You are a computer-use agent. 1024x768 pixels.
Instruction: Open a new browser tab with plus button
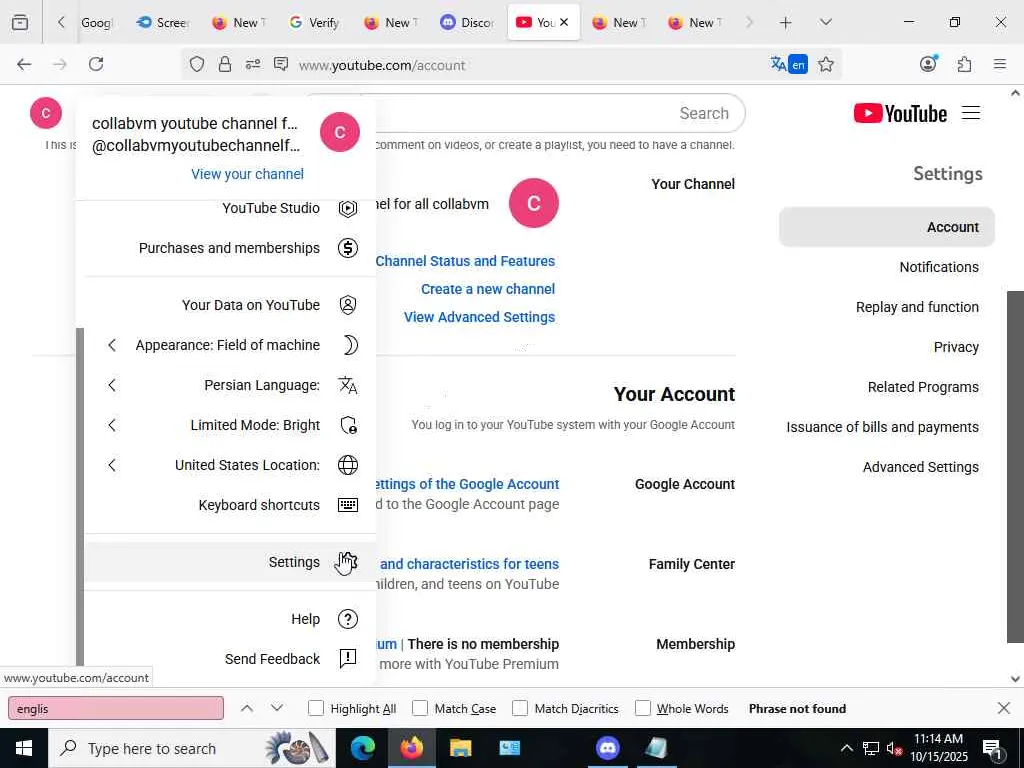coord(785,22)
